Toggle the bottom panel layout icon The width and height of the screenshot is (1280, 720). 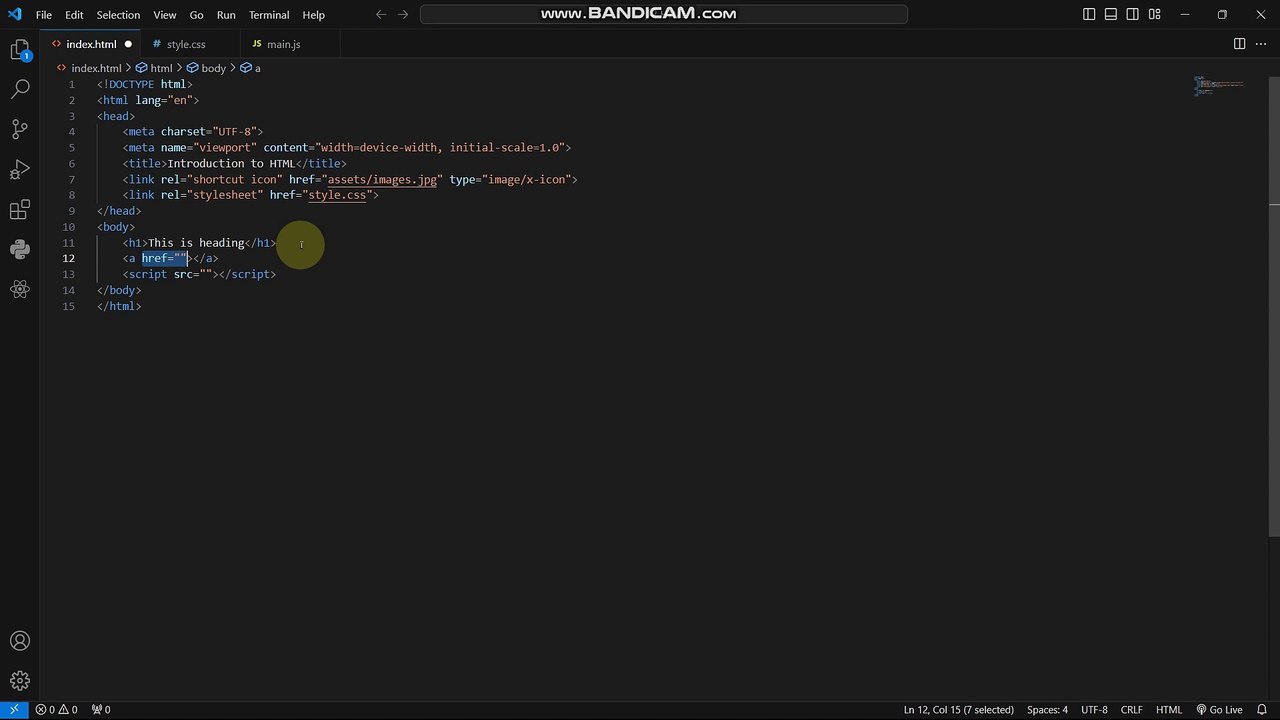[x=1111, y=14]
